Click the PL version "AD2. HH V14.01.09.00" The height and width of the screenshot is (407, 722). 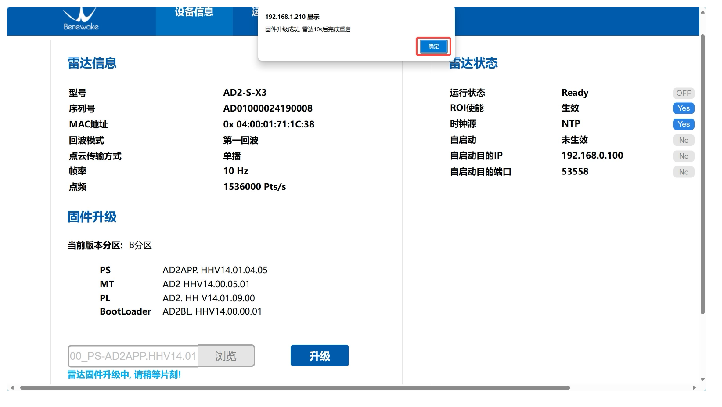[209, 298]
